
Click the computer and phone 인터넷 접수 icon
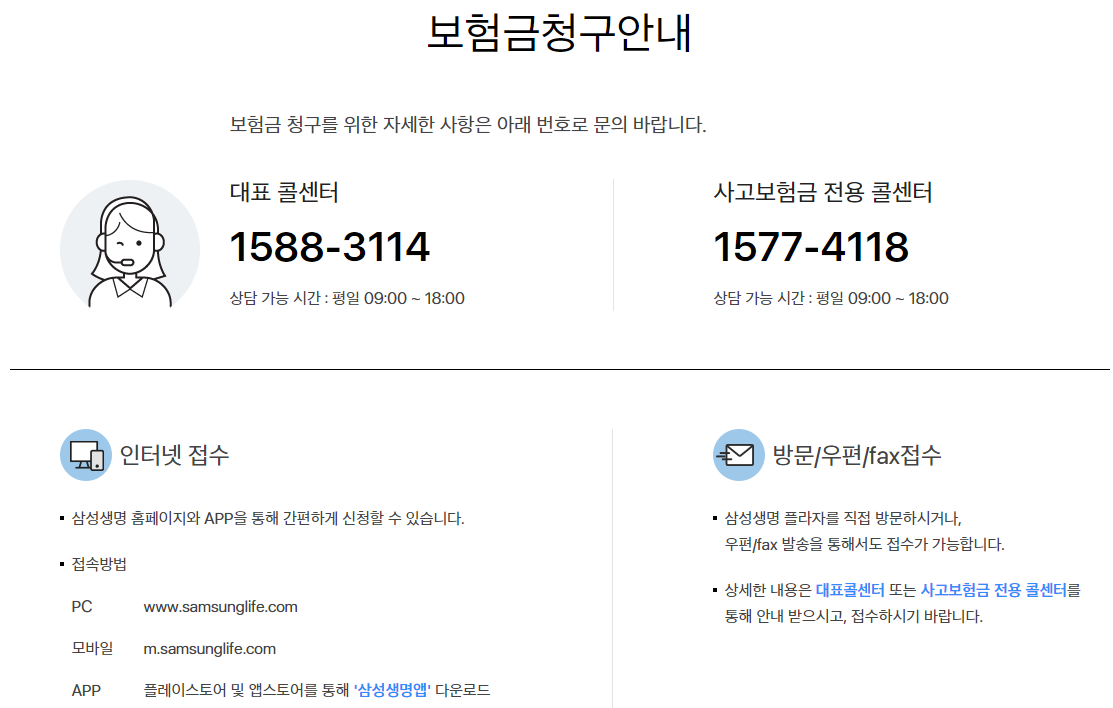(86, 454)
